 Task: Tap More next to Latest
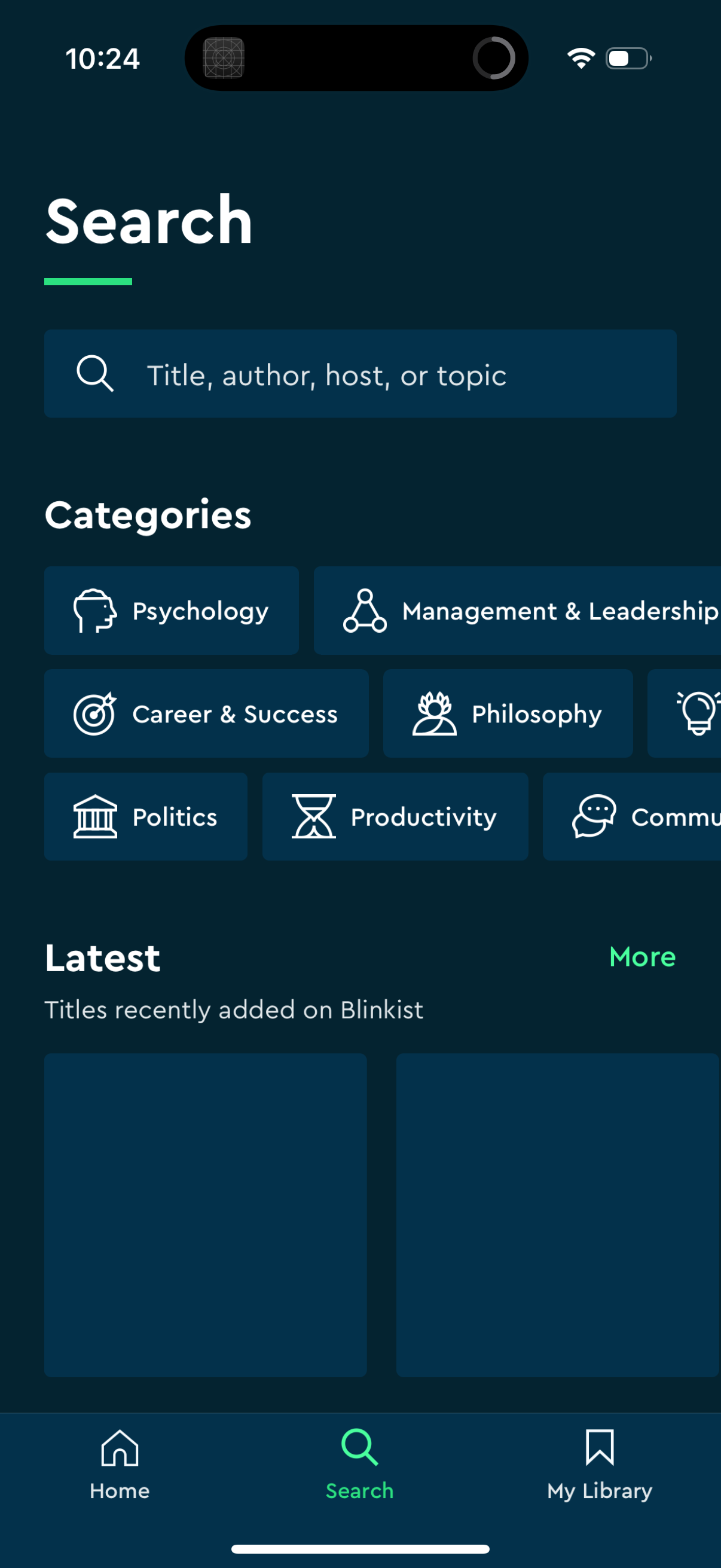pyautogui.click(x=641, y=957)
